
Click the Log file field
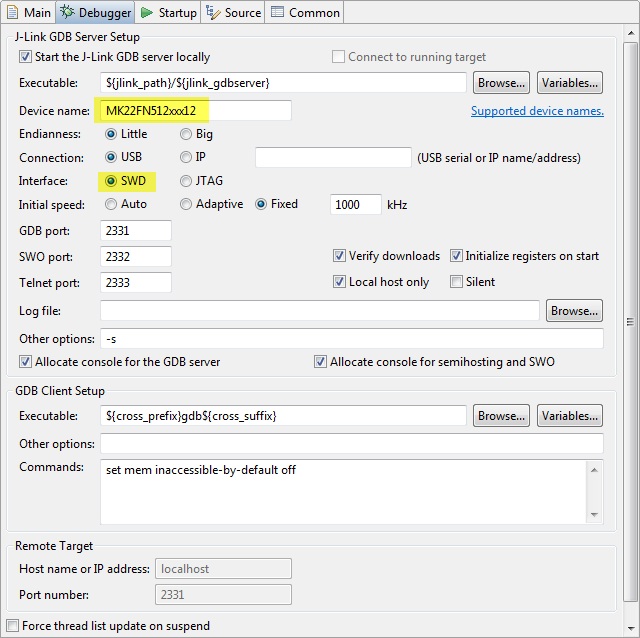coord(320,311)
